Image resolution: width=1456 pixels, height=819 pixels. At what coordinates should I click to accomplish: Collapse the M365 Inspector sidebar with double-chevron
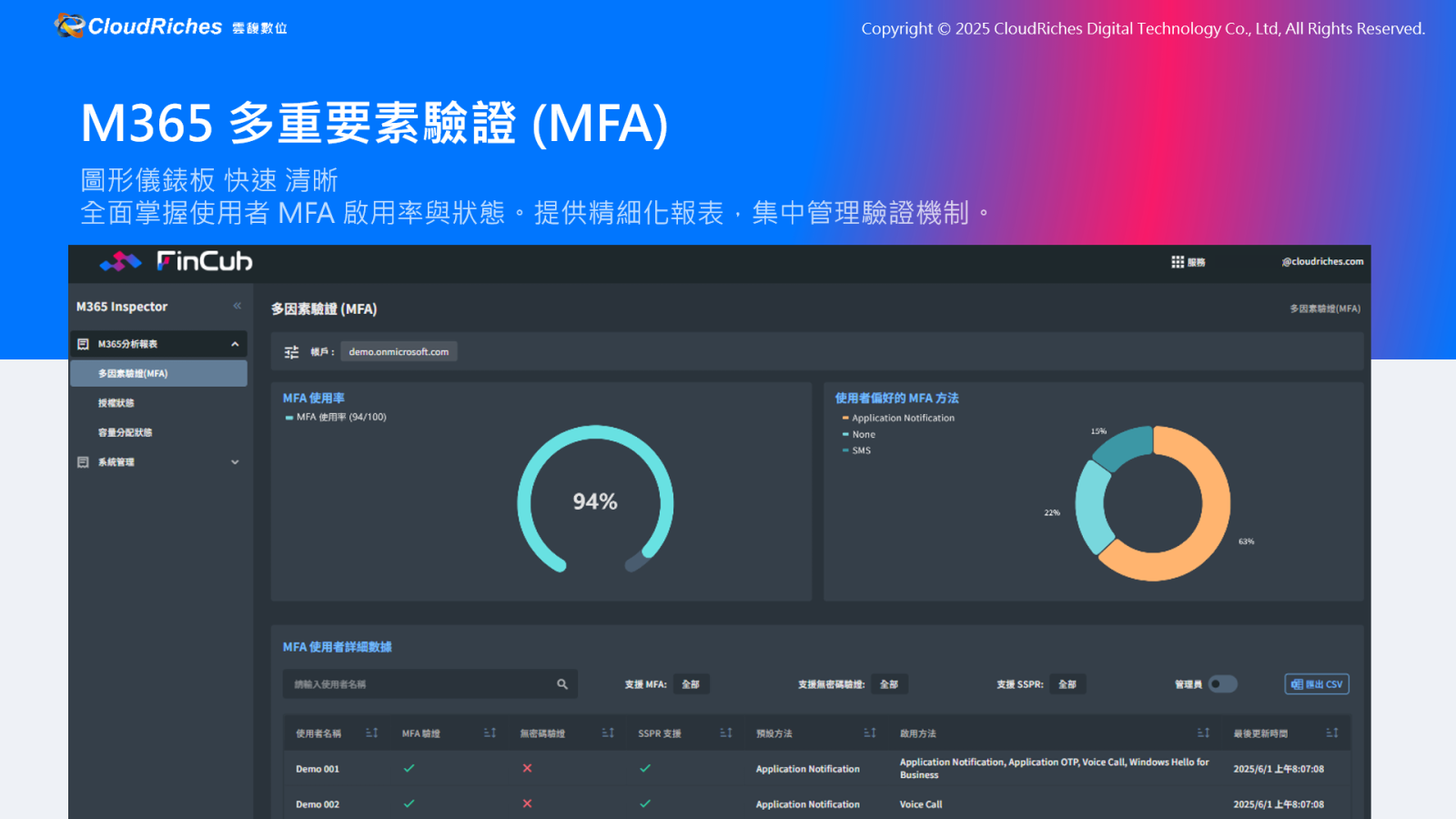click(238, 307)
